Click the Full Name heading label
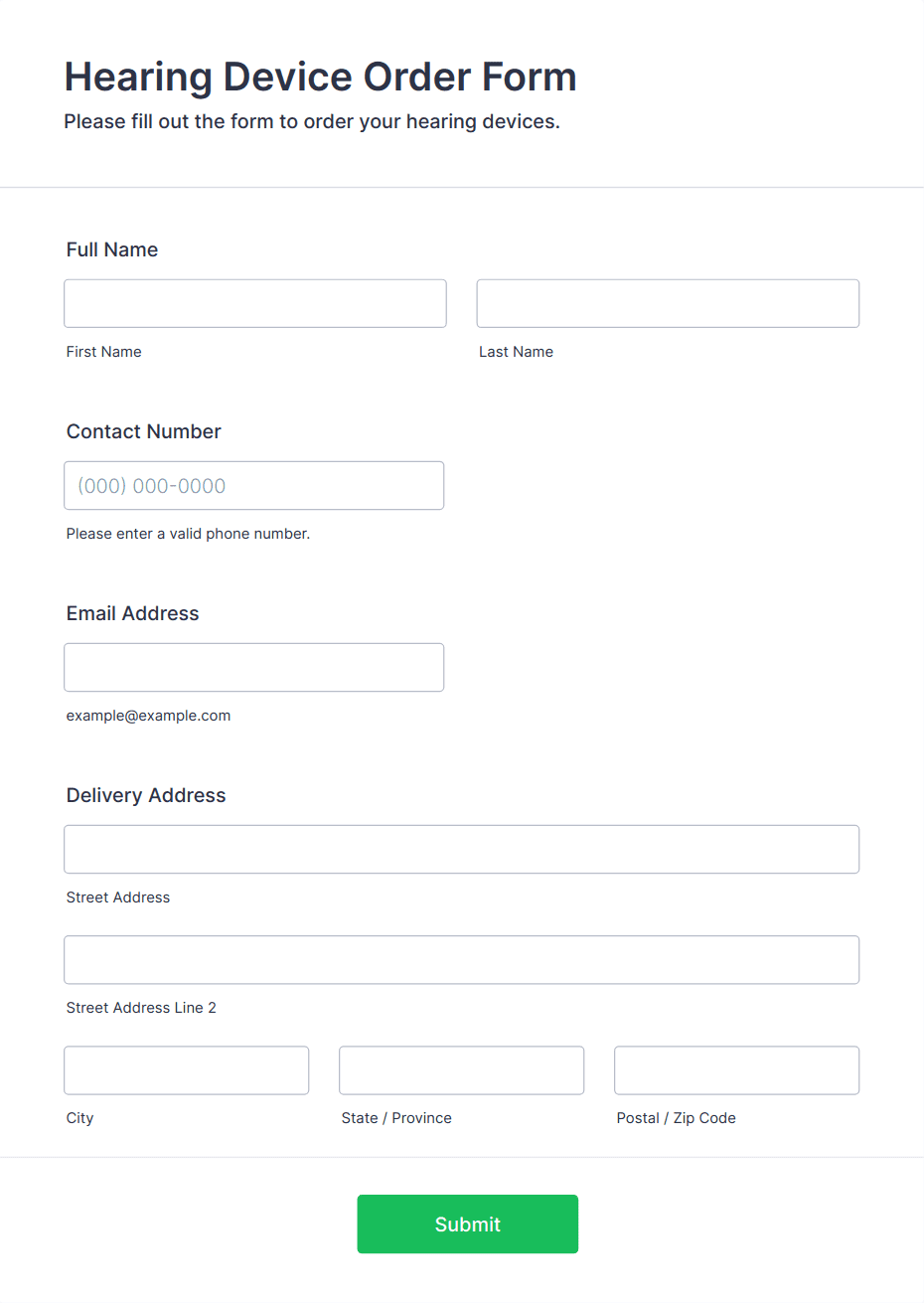 pyautogui.click(x=112, y=249)
